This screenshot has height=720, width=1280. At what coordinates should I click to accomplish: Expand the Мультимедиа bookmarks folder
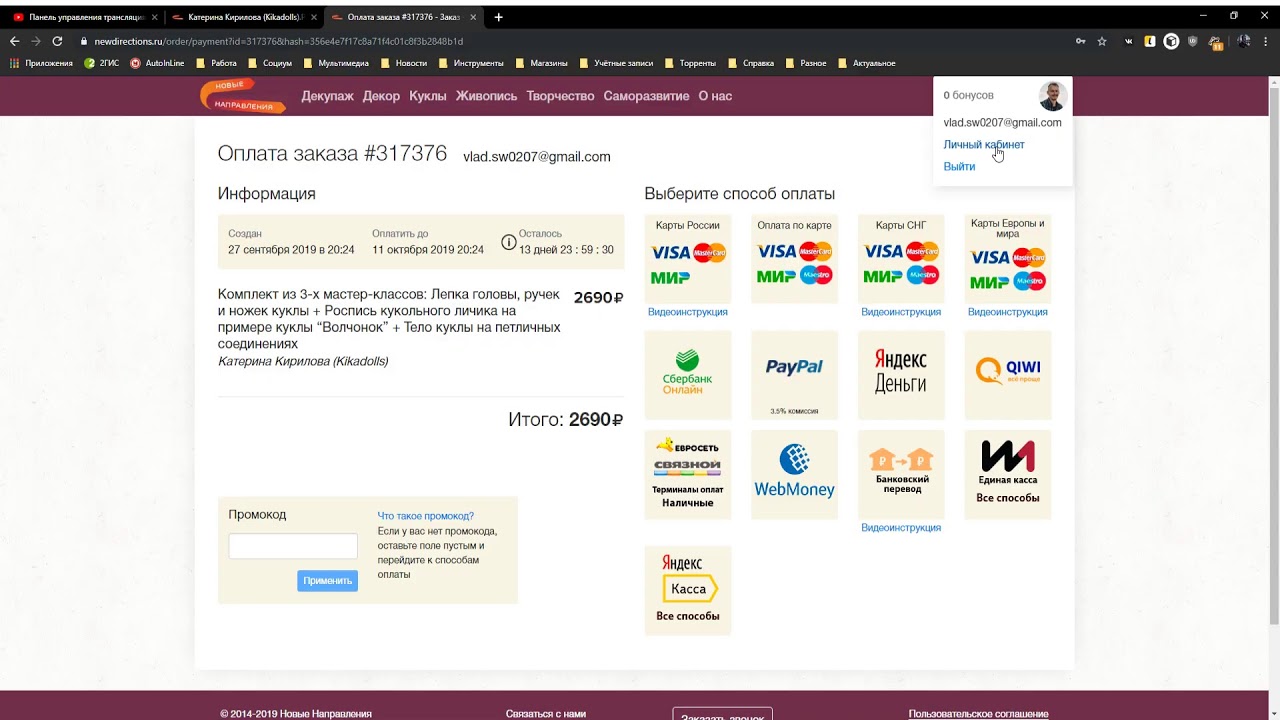pyautogui.click(x=336, y=63)
